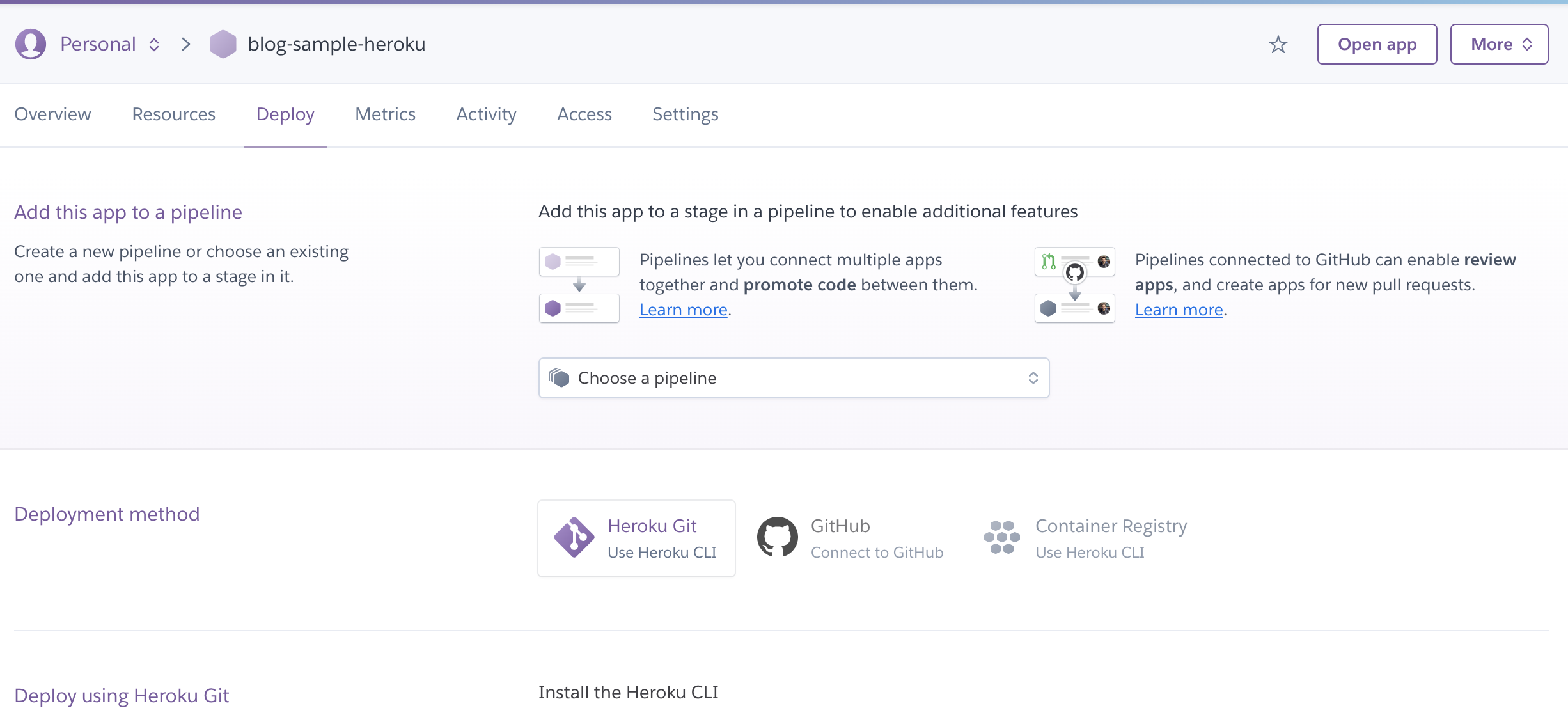Expand the More menu button

(x=1499, y=44)
